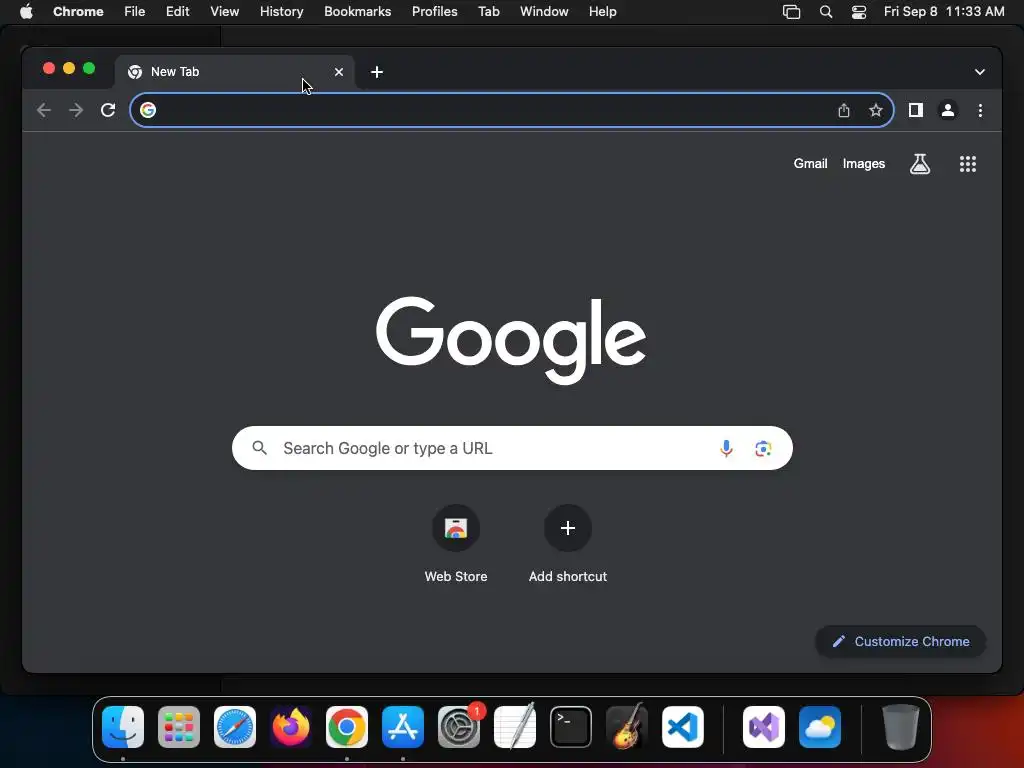This screenshot has height=768, width=1024.
Task: Open the View menu
Action: point(224,12)
